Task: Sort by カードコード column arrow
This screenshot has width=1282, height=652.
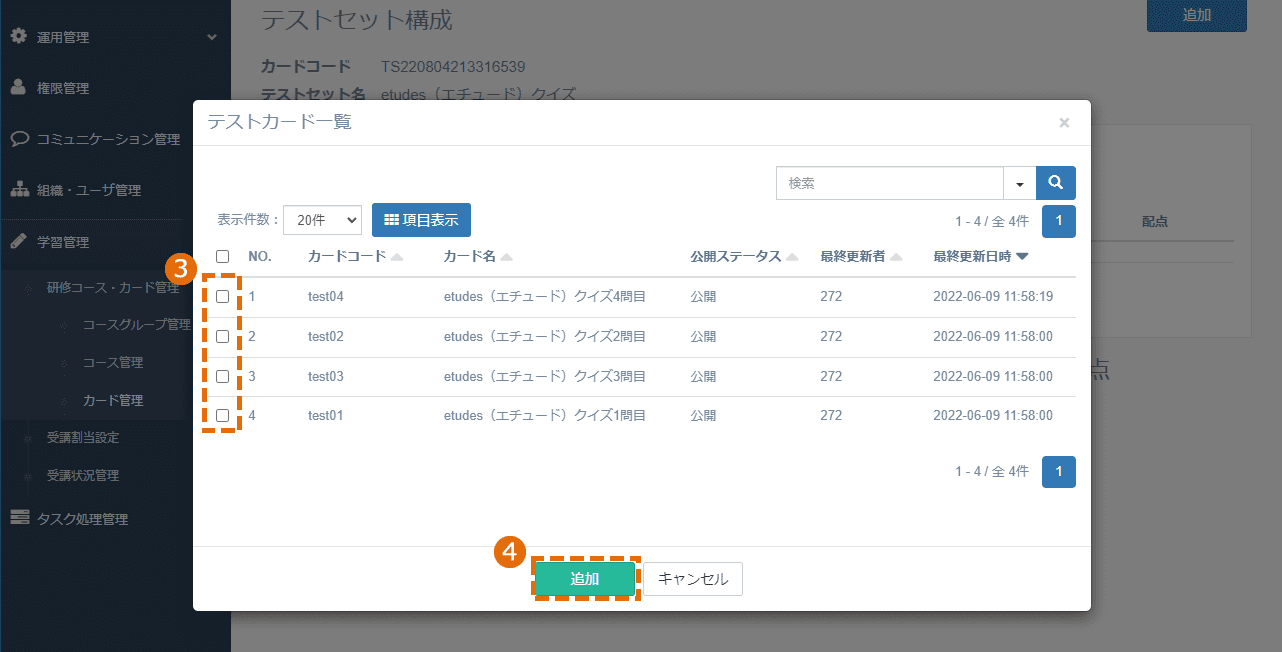Action: [x=397, y=257]
